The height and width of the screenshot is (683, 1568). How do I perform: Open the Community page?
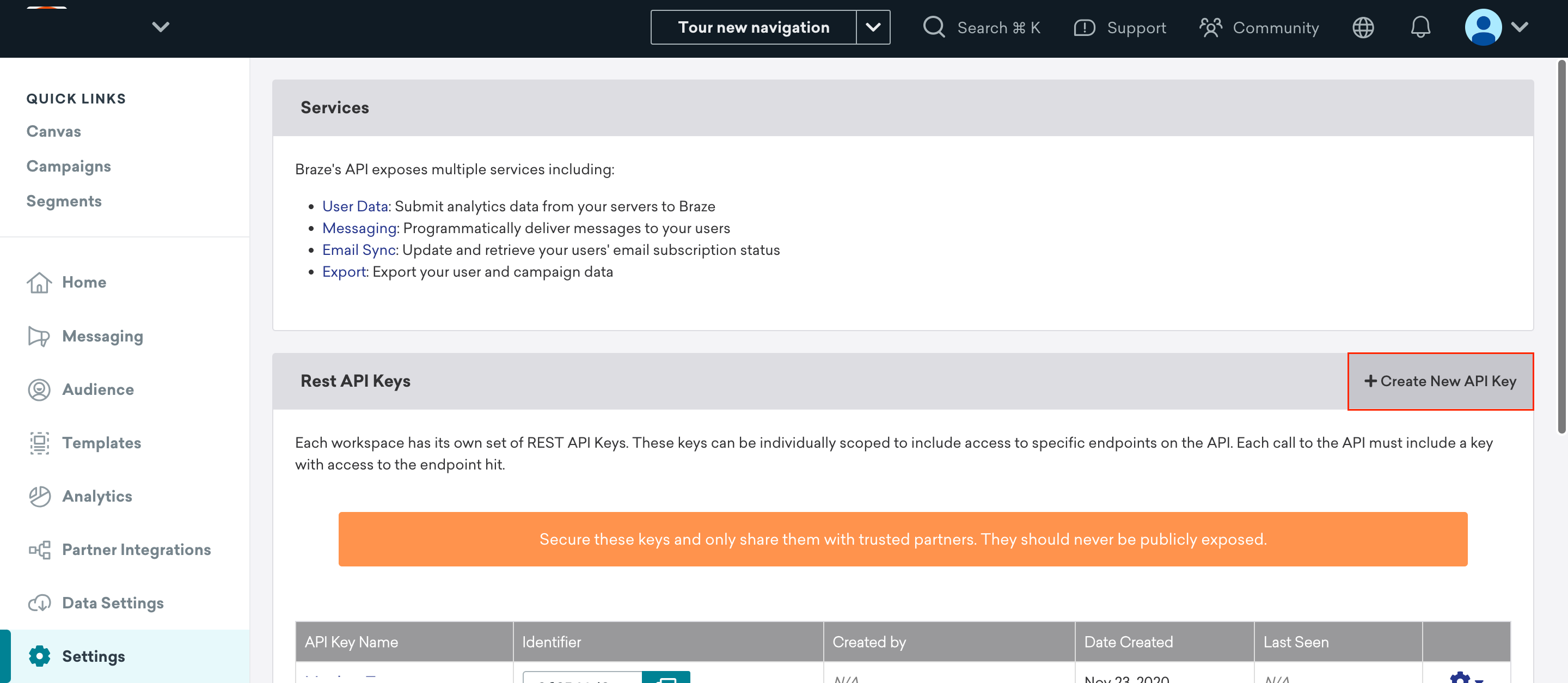(1275, 27)
